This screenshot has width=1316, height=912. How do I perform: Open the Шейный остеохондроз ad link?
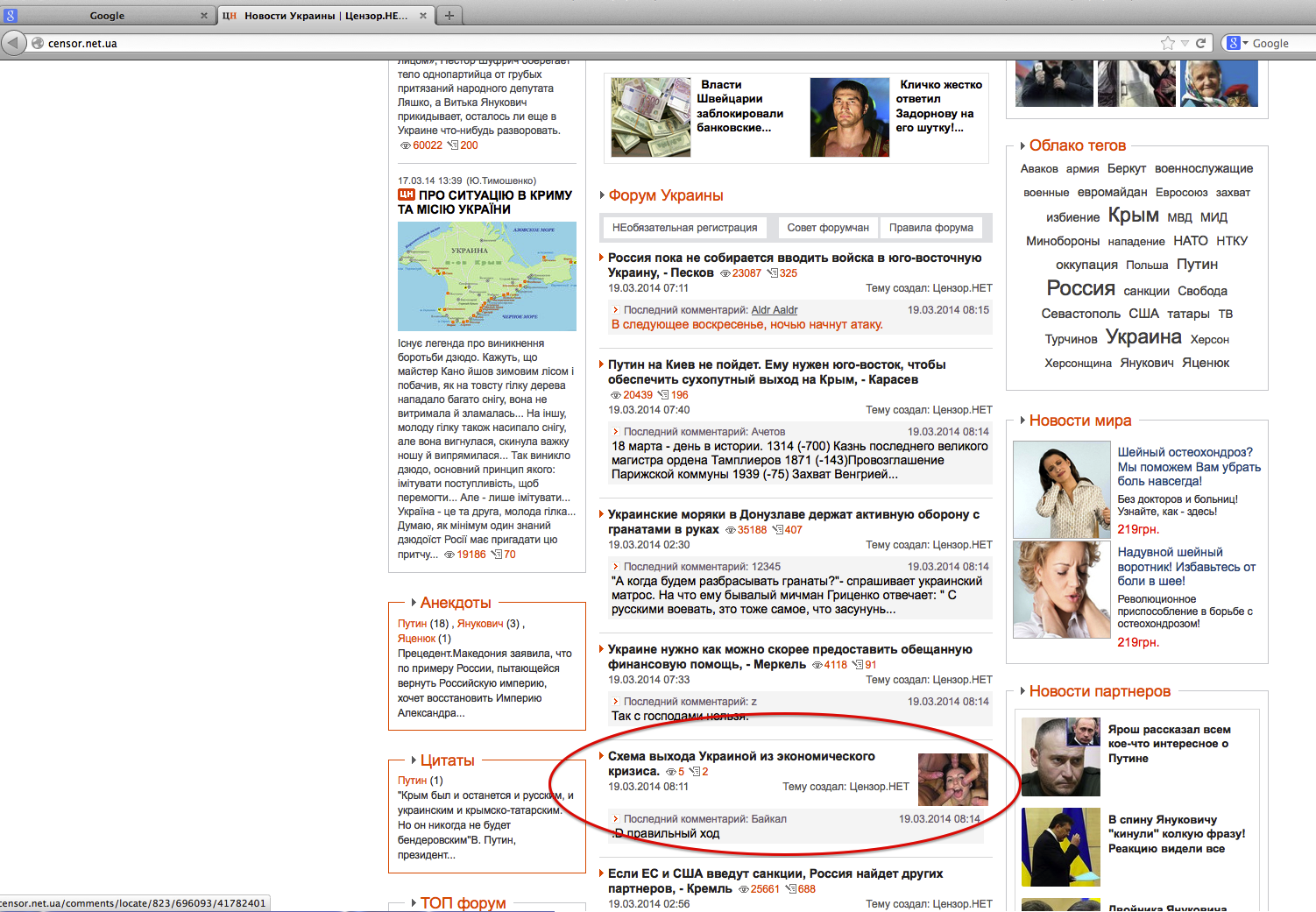click(1189, 466)
